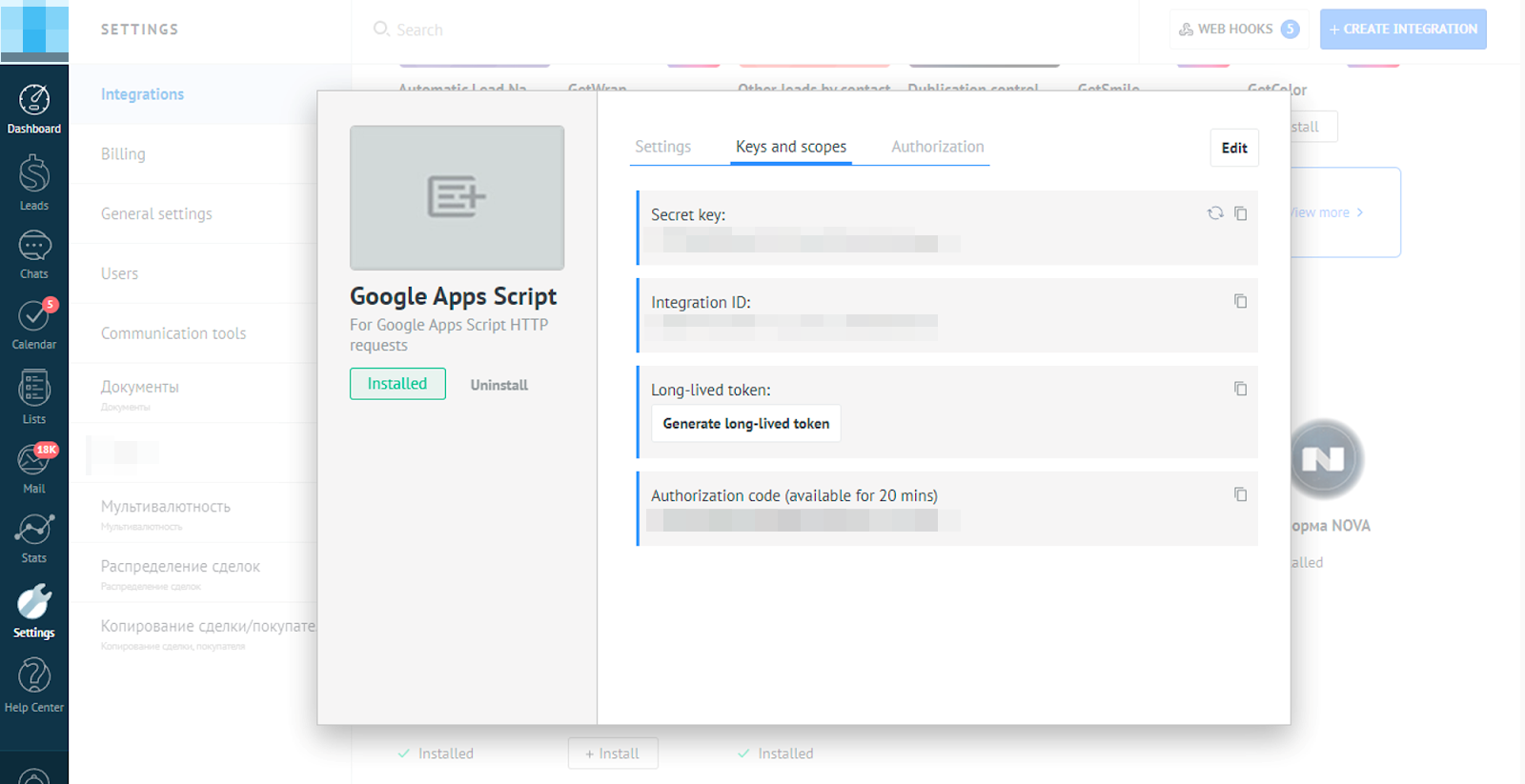The width and height of the screenshot is (1525, 784).
Task: Click into the Search field
Action: 743,30
